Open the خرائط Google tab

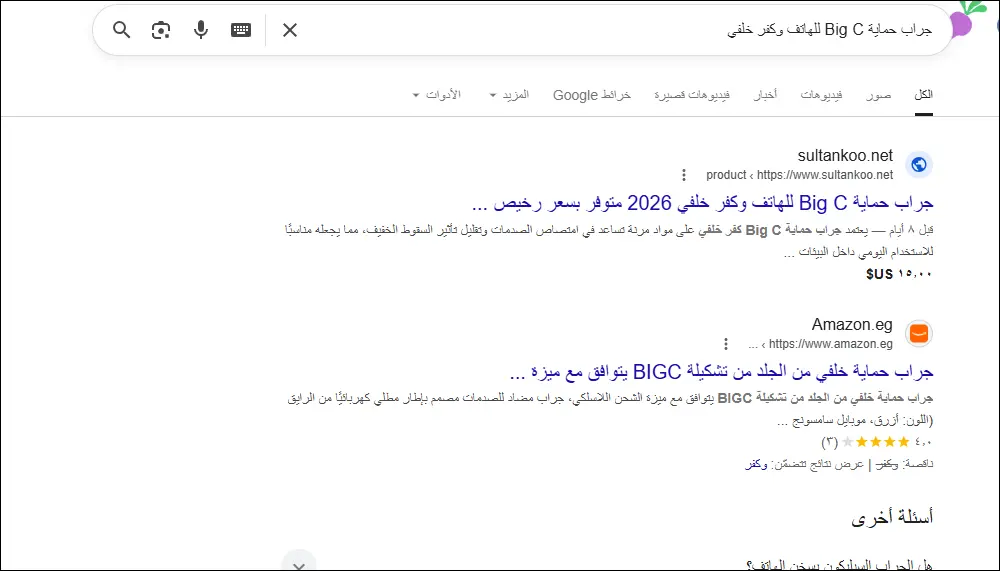click(x=592, y=95)
